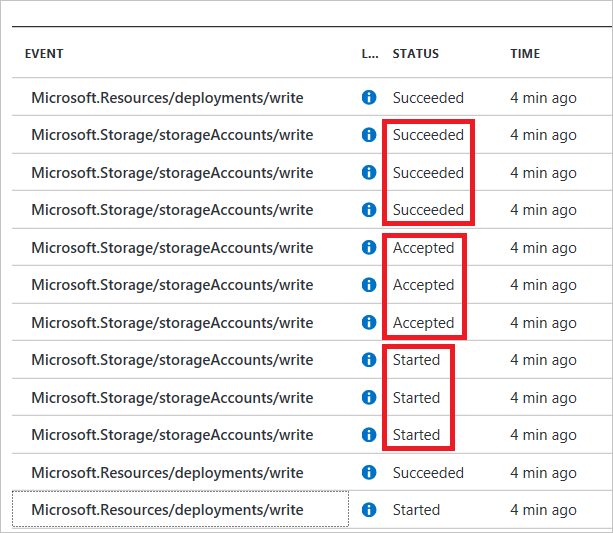The height and width of the screenshot is (533, 613).
Task: Click the middle Accepted status cell
Action: (423, 285)
